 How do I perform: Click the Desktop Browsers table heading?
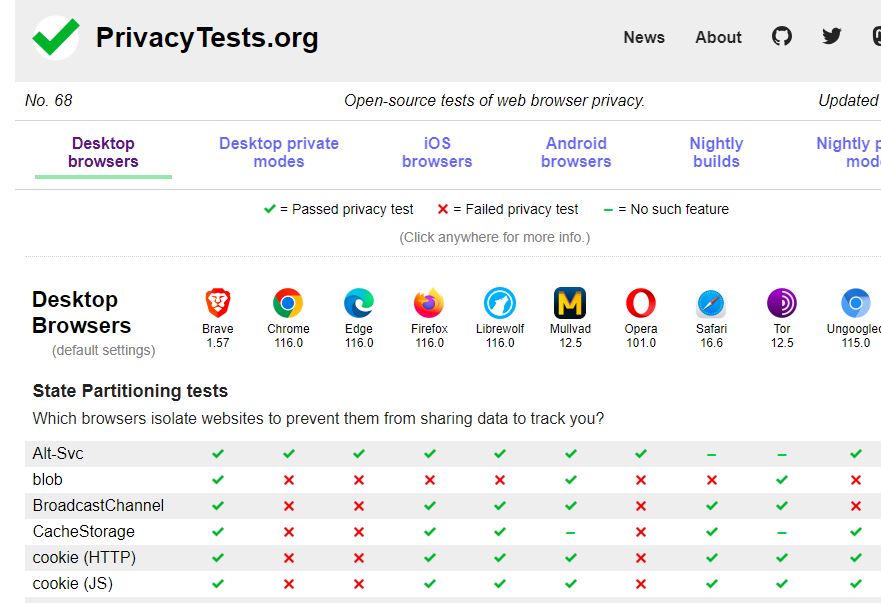point(81,312)
